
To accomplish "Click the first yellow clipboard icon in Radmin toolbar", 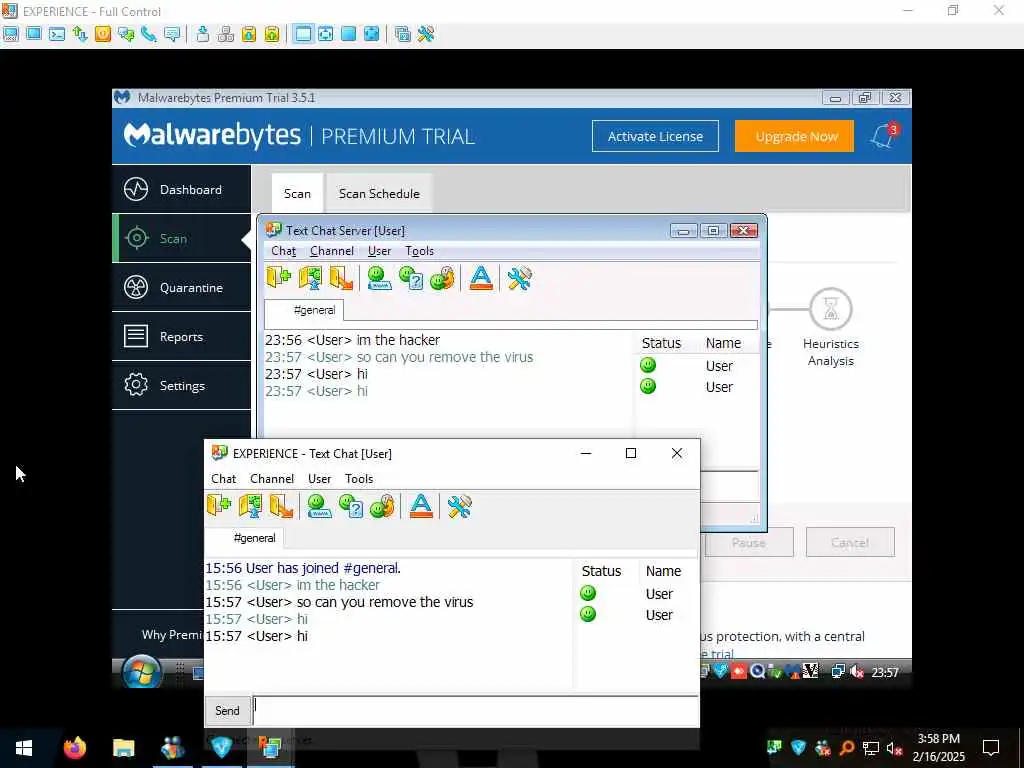I will (x=249, y=34).
